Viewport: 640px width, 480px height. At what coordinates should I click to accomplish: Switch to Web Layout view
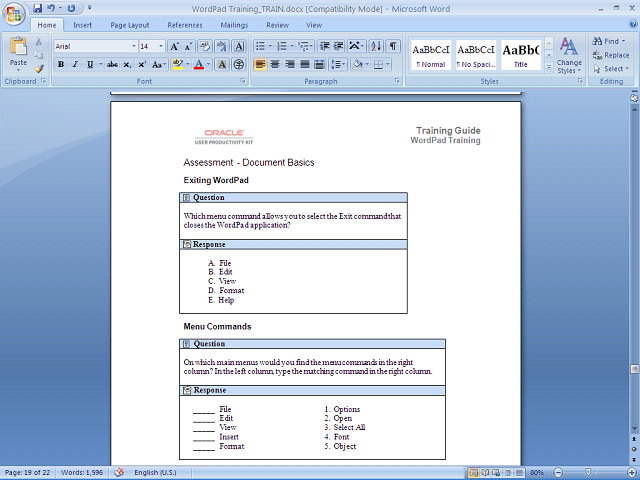tap(496, 473)
